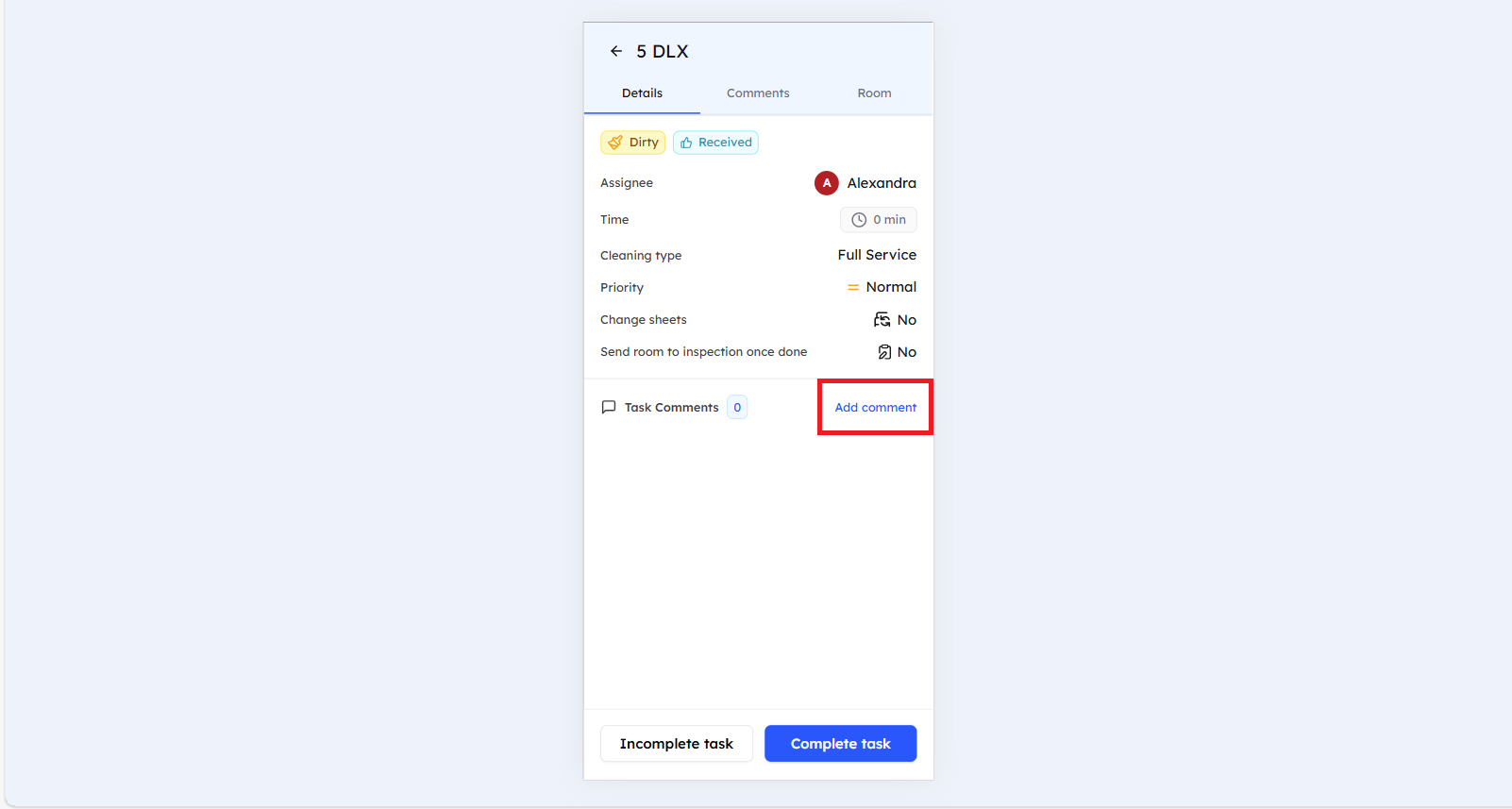
Task: Click the speech bubble Task Comments icon
Action: (609, 408)
